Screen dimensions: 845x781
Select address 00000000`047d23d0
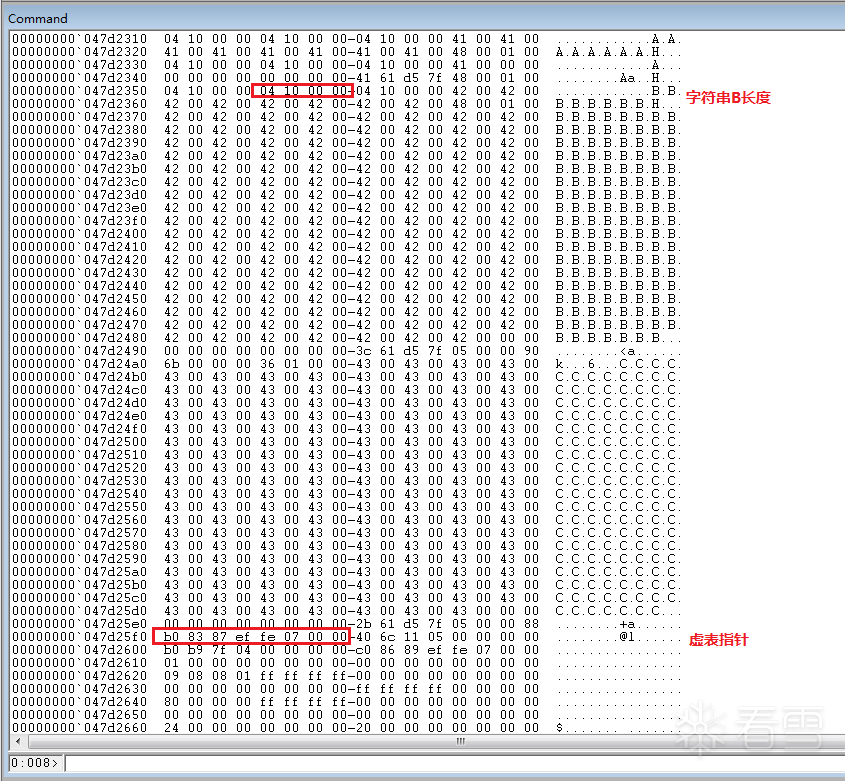coord(79,195)
